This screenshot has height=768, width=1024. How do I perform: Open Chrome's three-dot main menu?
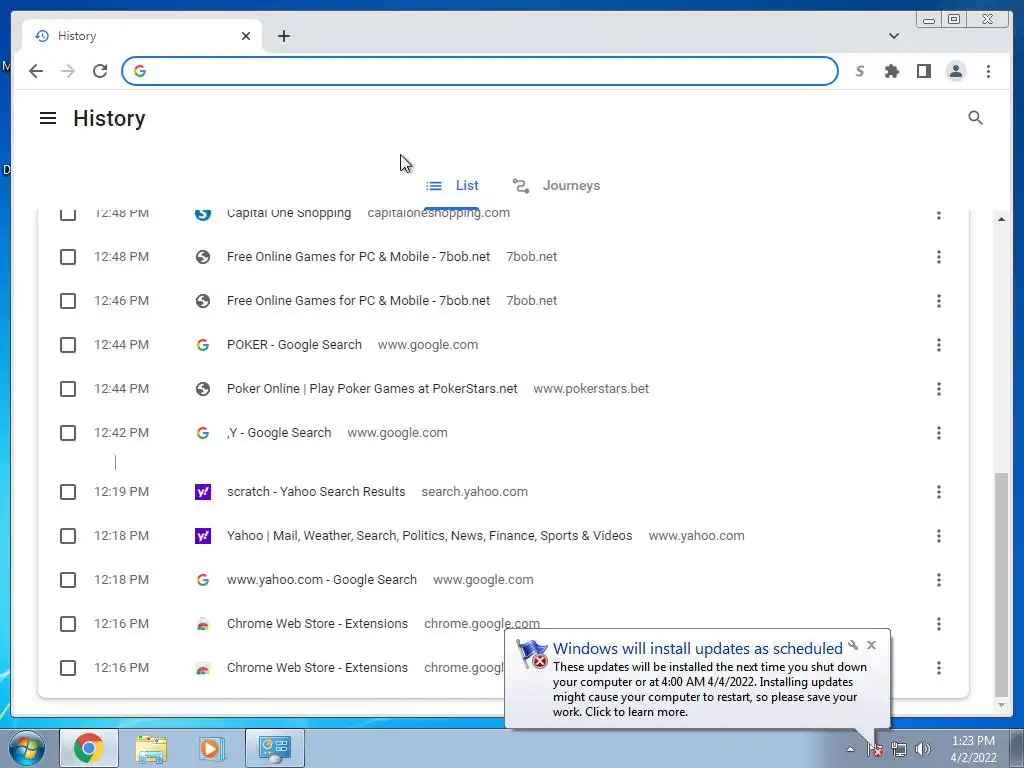point(988,71)
